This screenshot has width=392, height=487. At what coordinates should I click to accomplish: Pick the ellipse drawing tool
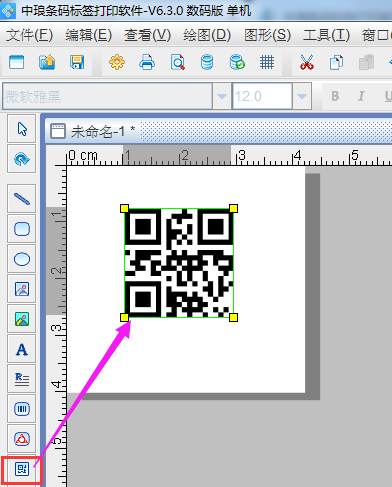pos(22,259)
